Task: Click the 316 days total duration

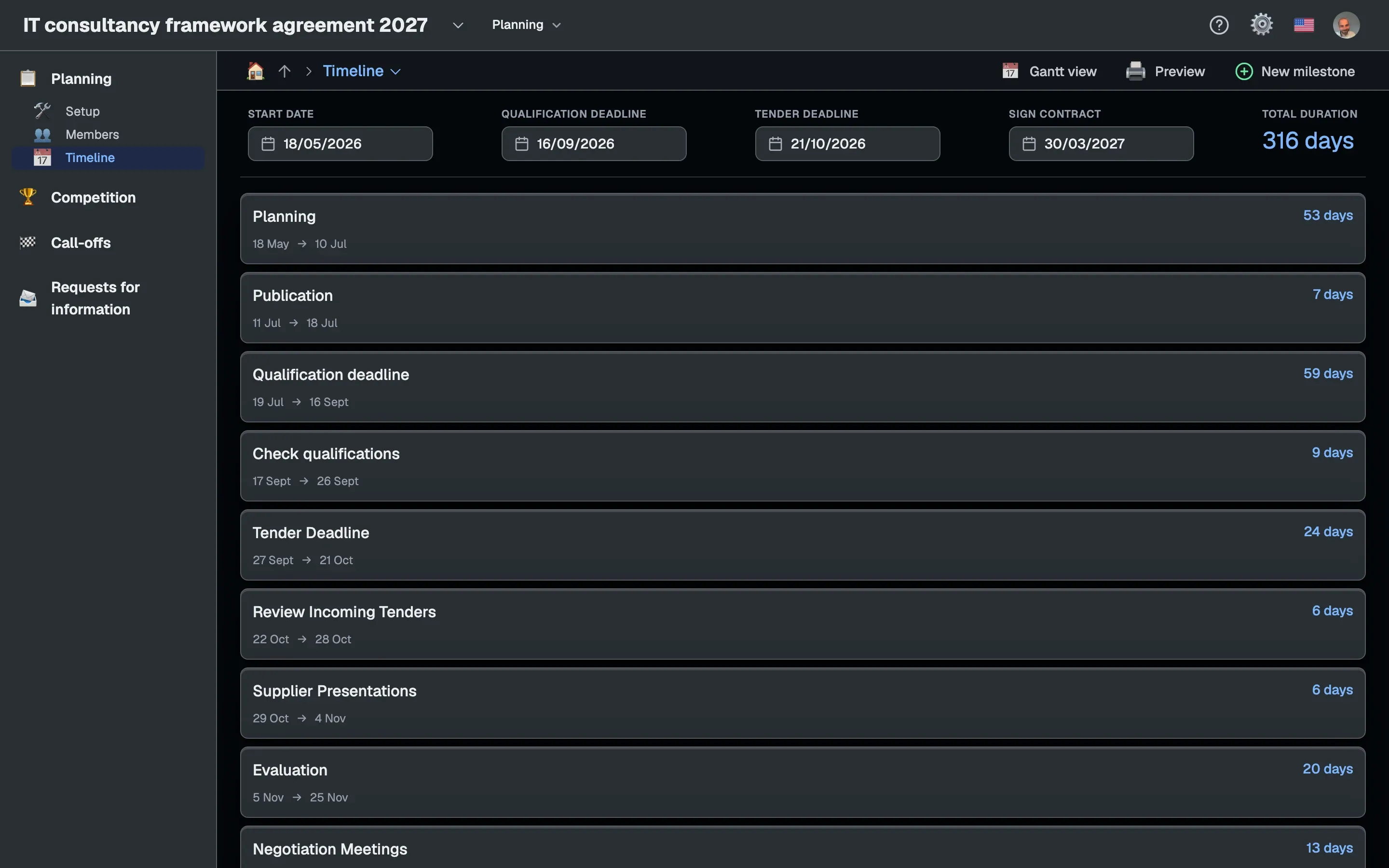Action: pyautogui.click(x=1307, y=141)
